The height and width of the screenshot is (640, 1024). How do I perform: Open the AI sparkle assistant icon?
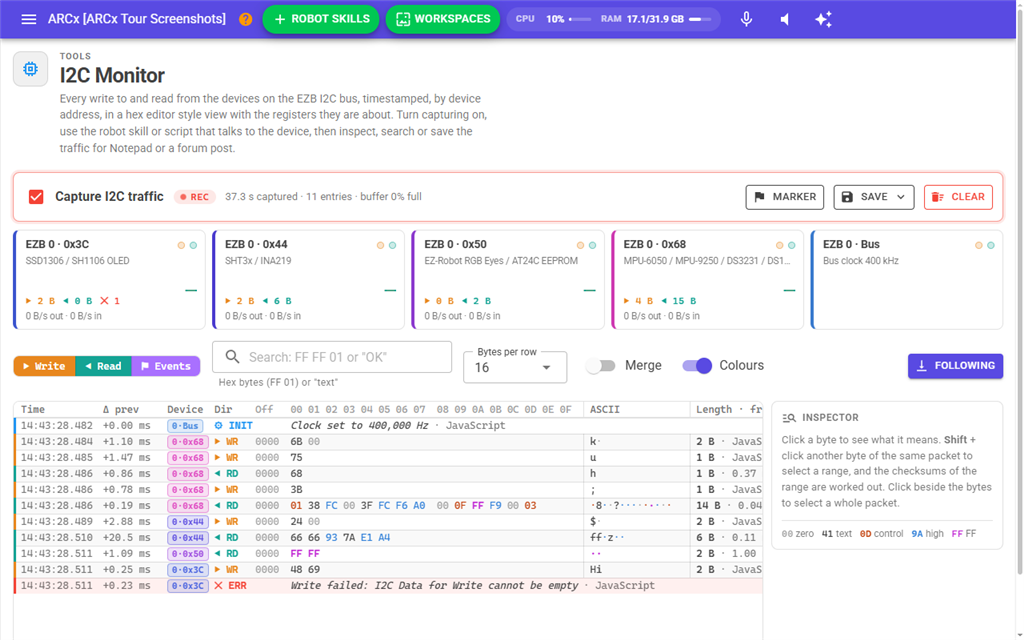824,19
